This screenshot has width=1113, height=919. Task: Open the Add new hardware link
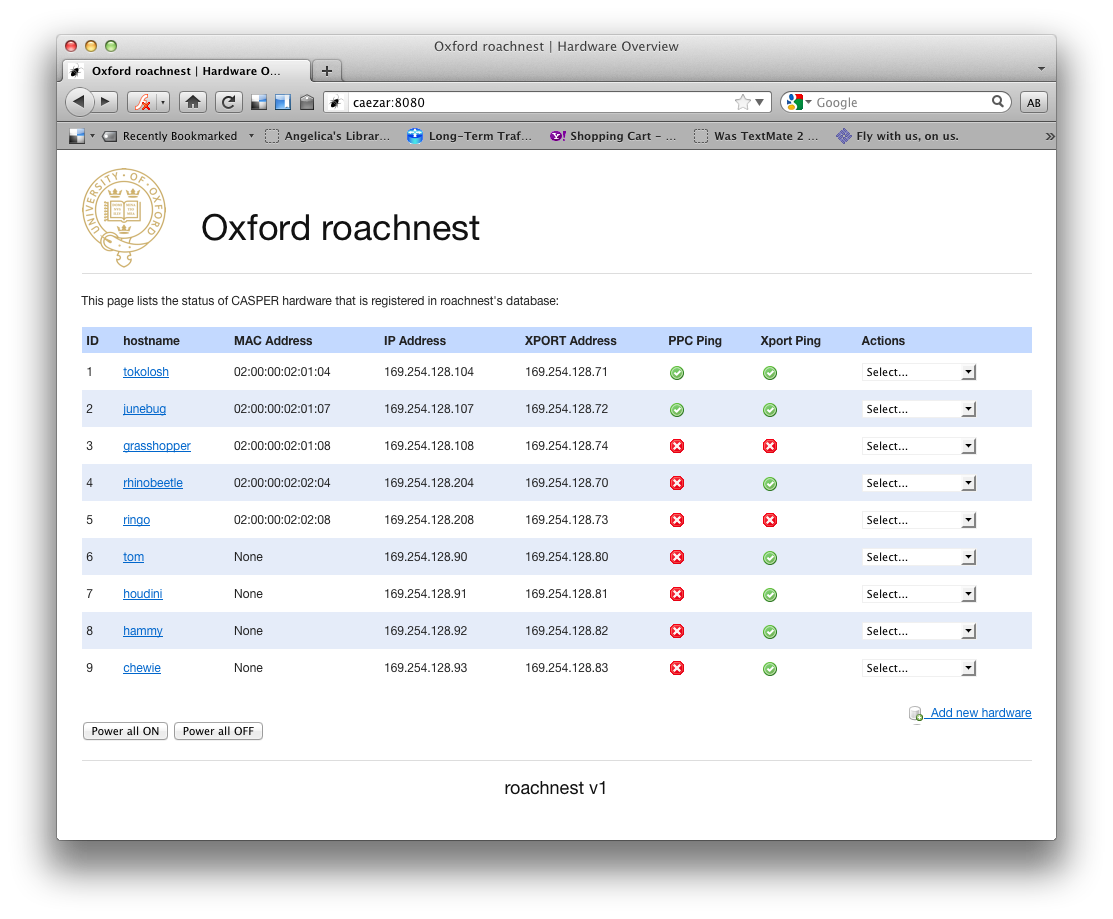click(x=980, y=713)
